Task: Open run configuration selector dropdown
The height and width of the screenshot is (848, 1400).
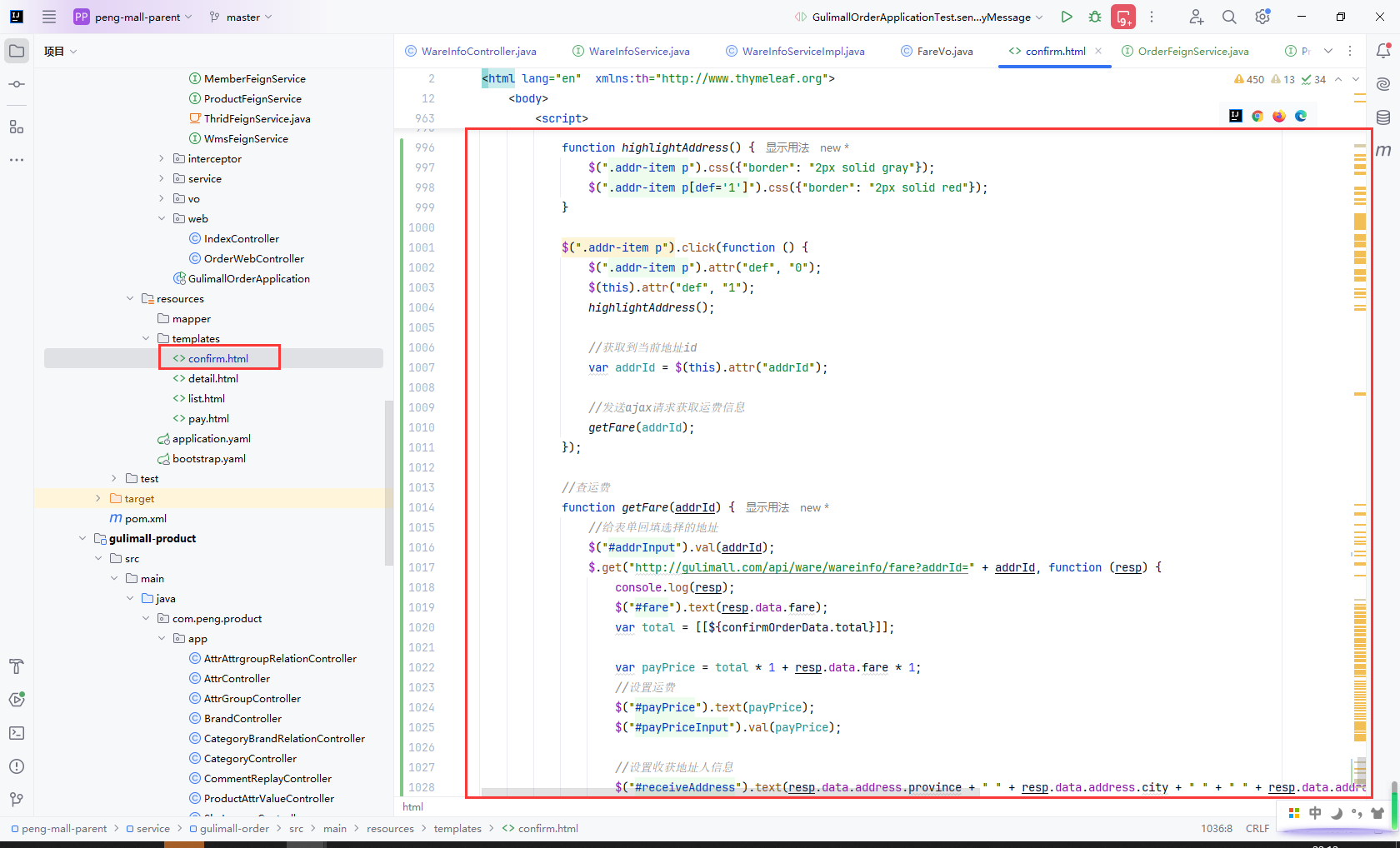Action: pyautogui.click(x=919, y=17)
